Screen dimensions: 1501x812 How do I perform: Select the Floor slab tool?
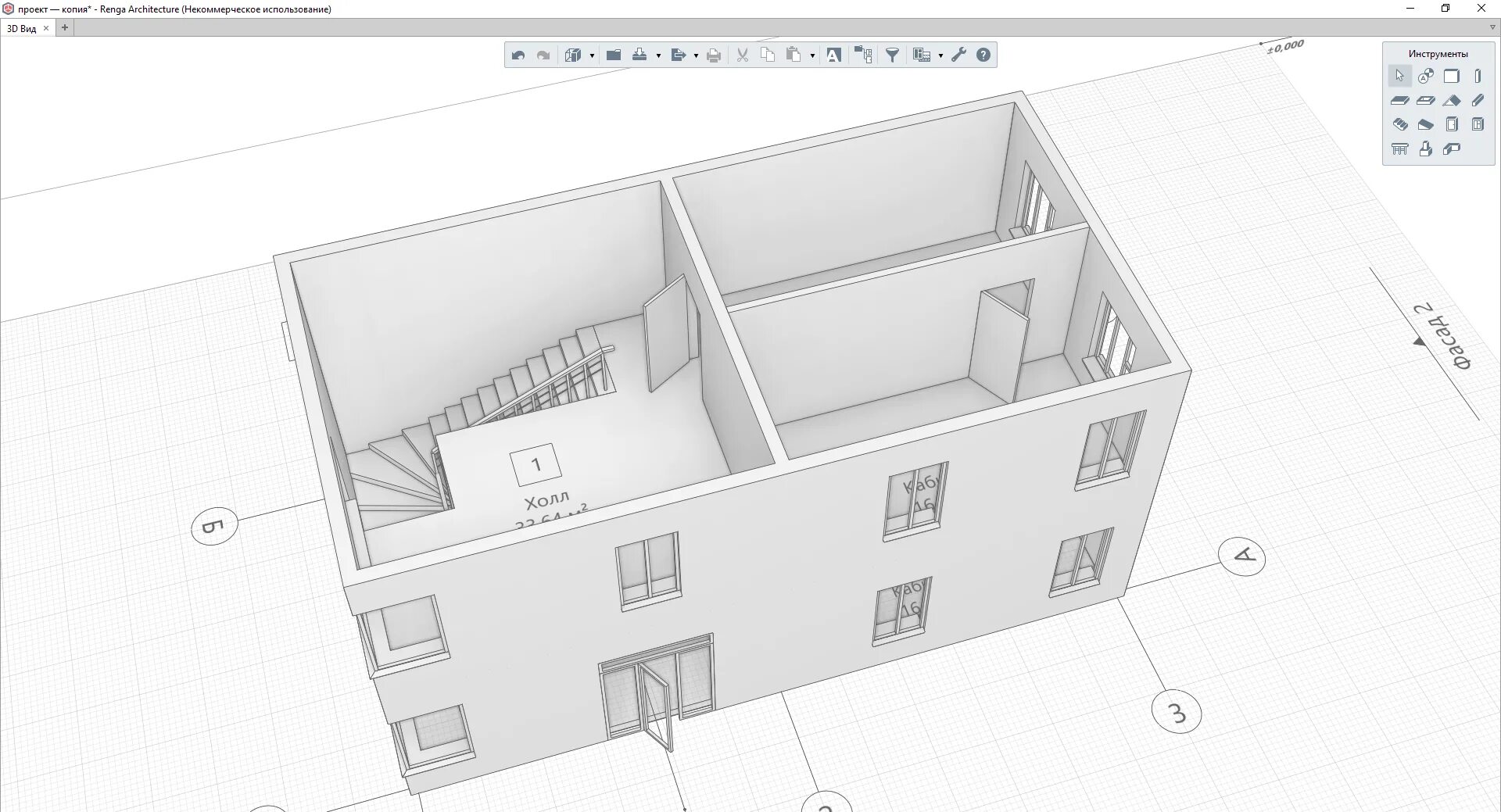coord(1399,100)
